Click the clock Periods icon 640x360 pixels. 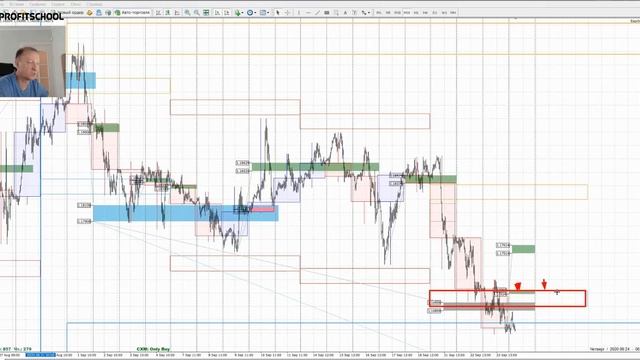point(250,13)
